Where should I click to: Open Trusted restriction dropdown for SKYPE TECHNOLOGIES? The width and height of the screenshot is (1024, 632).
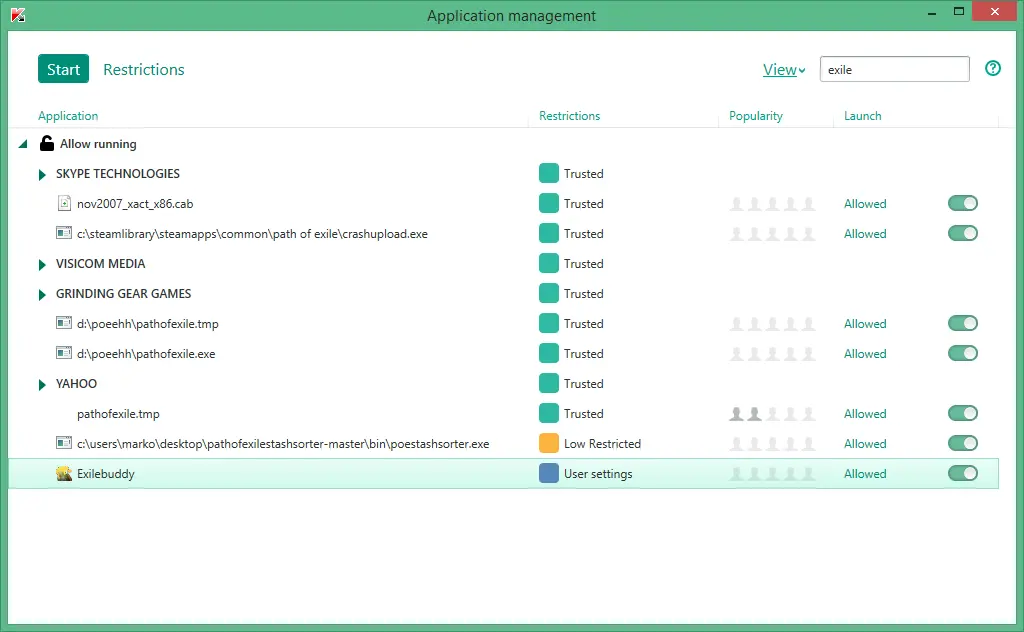pyautogui.click(x=571, y=174)
